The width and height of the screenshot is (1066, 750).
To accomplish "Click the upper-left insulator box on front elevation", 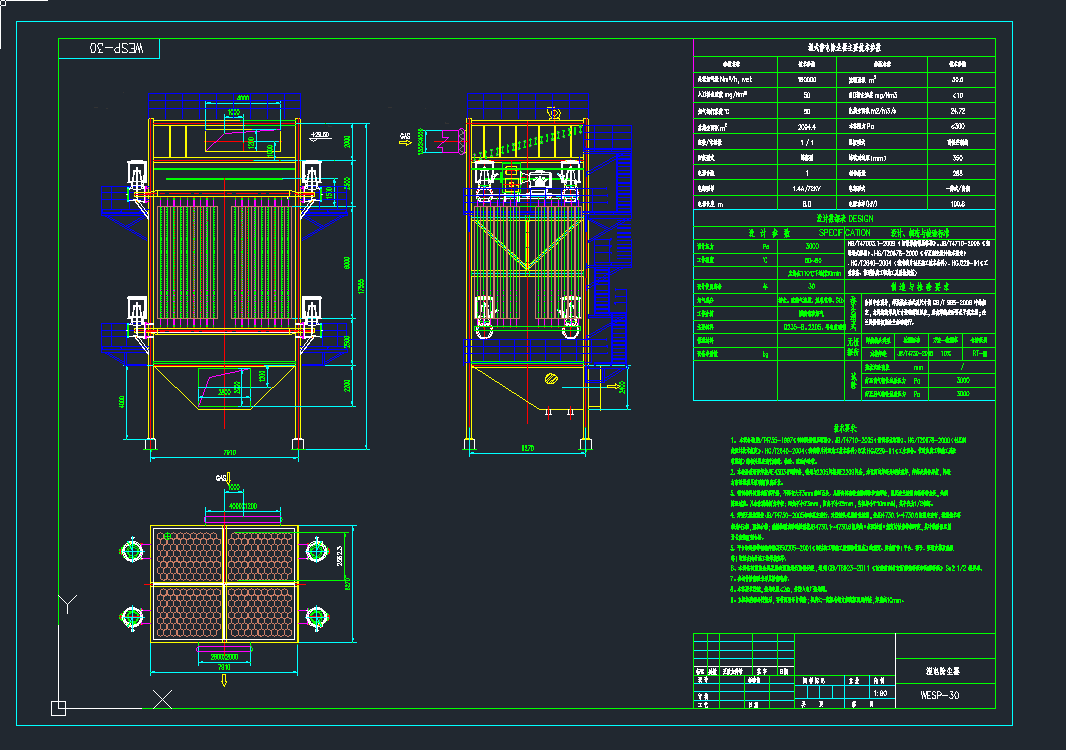I will [135, 177].
